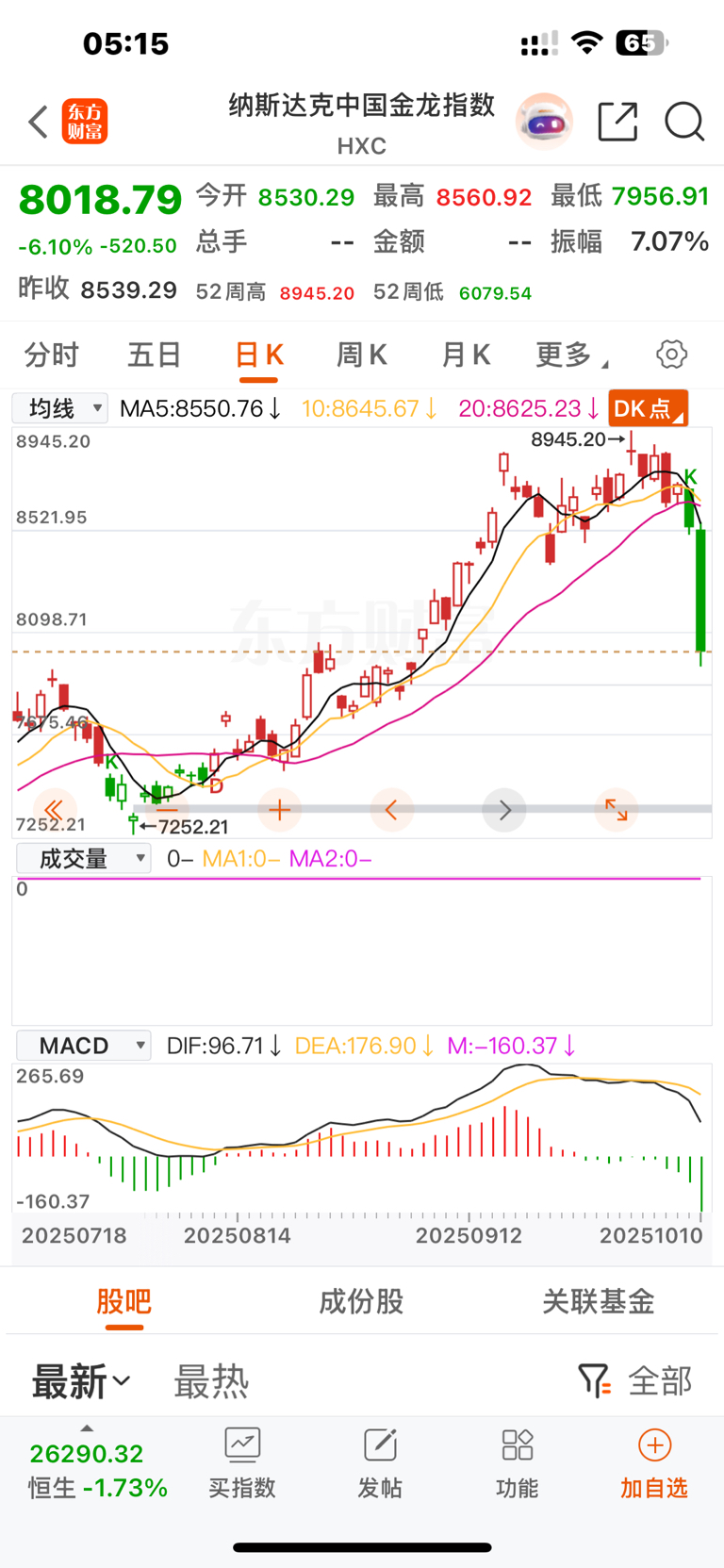Tap the 买指数 chart icon
The height and width of the screenshot is (1568, 724).
click(x=242, y=1444)
